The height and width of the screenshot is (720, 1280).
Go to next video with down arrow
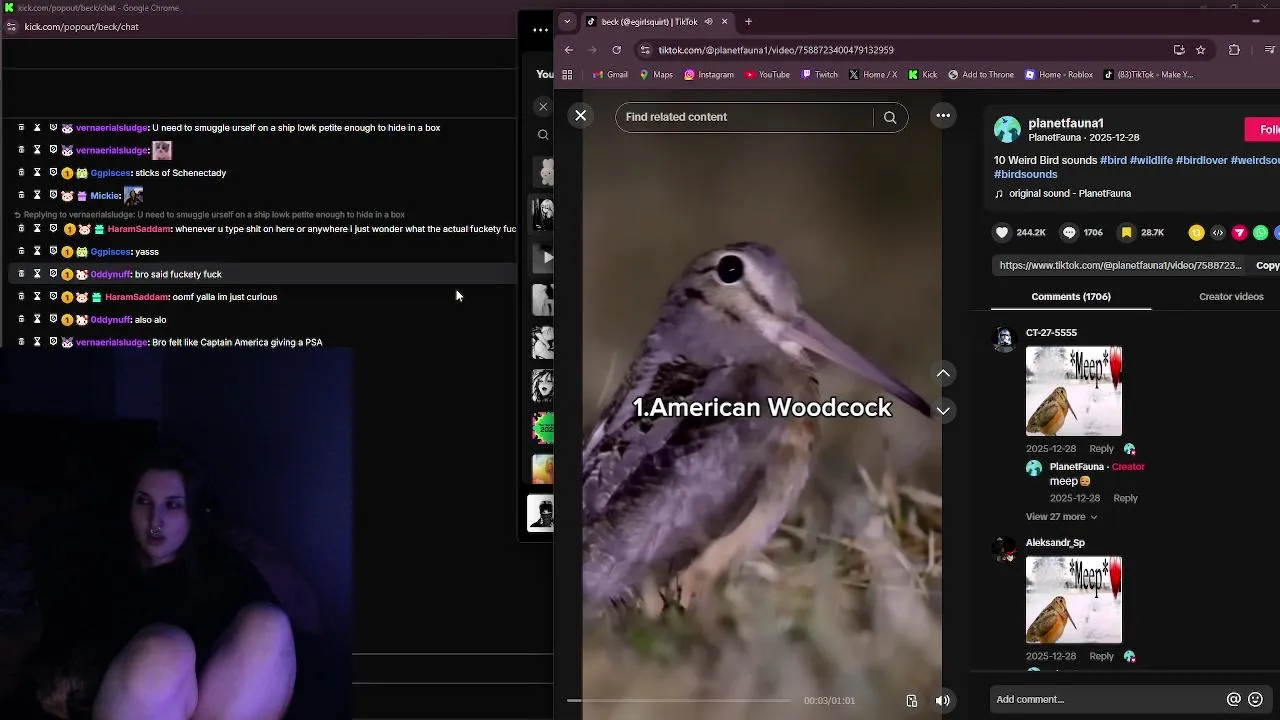943,411
